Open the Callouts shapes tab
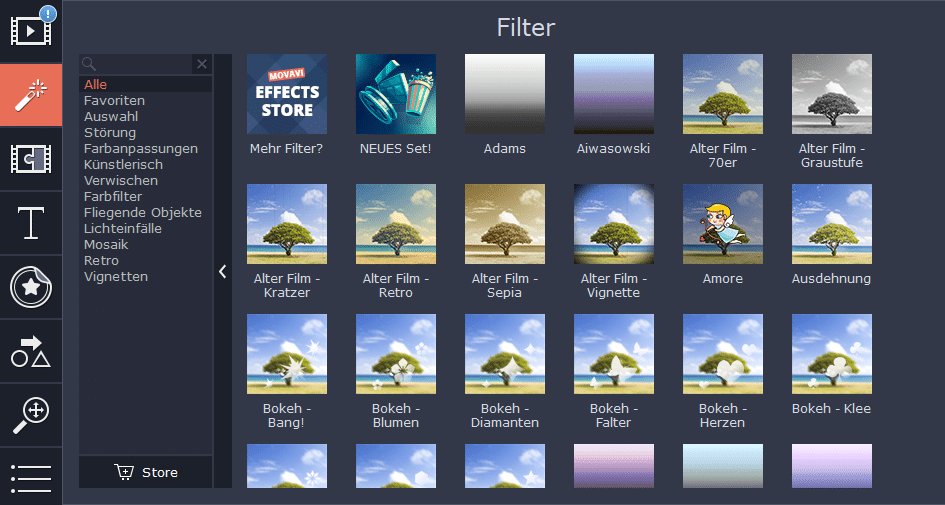The width and height of the screenshot is (945, 505). (x=31, y=351)
